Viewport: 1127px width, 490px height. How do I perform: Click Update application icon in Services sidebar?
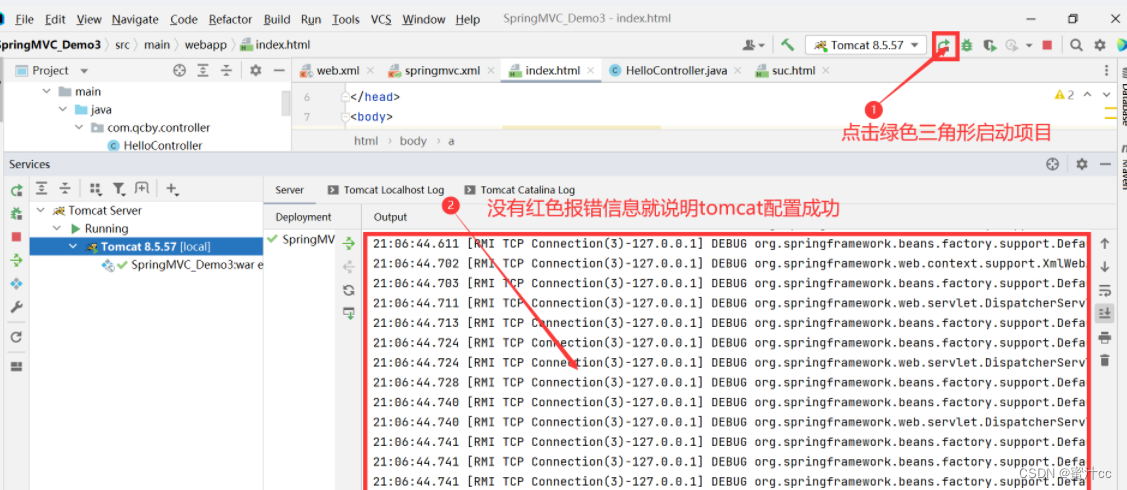[x=16, y=284]
